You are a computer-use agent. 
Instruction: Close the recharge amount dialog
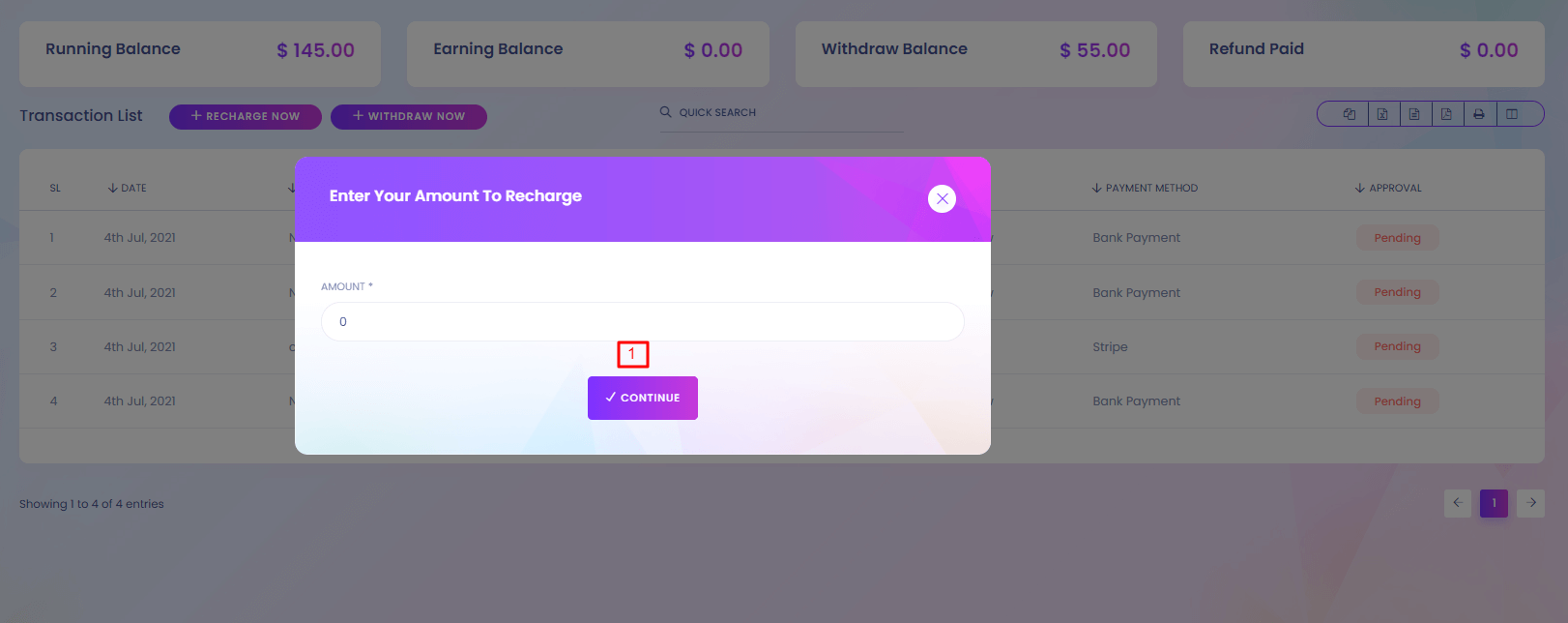click(942, 198)
